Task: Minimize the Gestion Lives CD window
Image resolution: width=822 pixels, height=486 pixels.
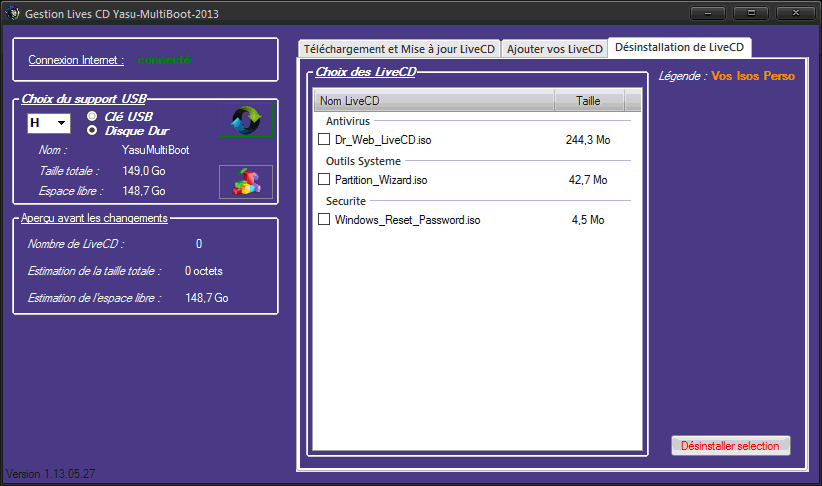Action: [x=708, y=13]
